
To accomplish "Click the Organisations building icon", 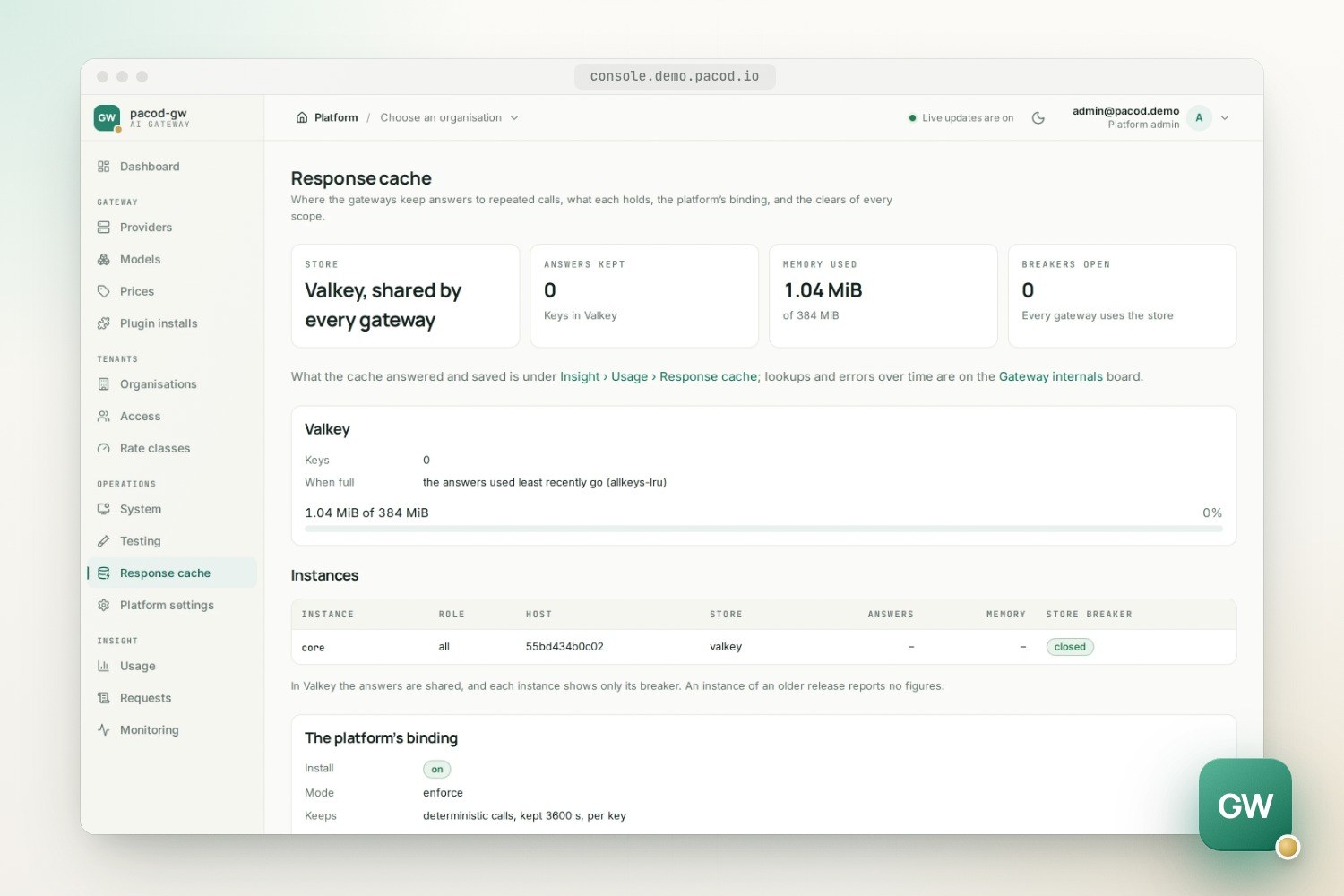I will 104,384.
